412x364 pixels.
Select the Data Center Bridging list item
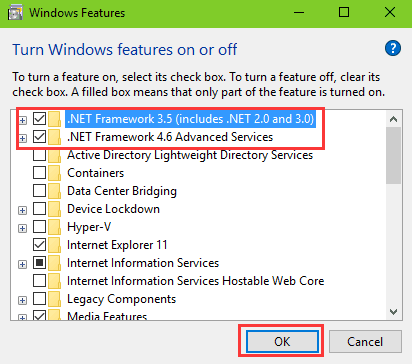click(x=122, y=191)
